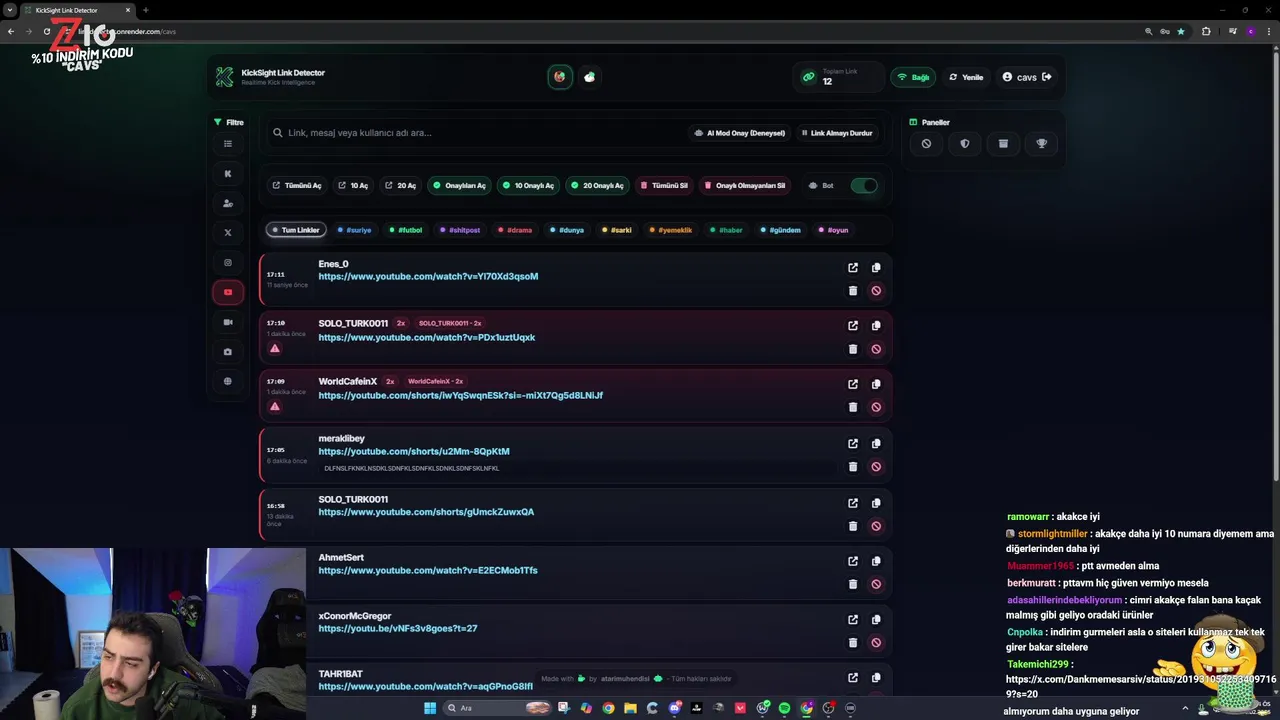This screenshot has width=1280, height=720.
Task: Select the user filter icon in sidebar
Action: pos(228,203)
